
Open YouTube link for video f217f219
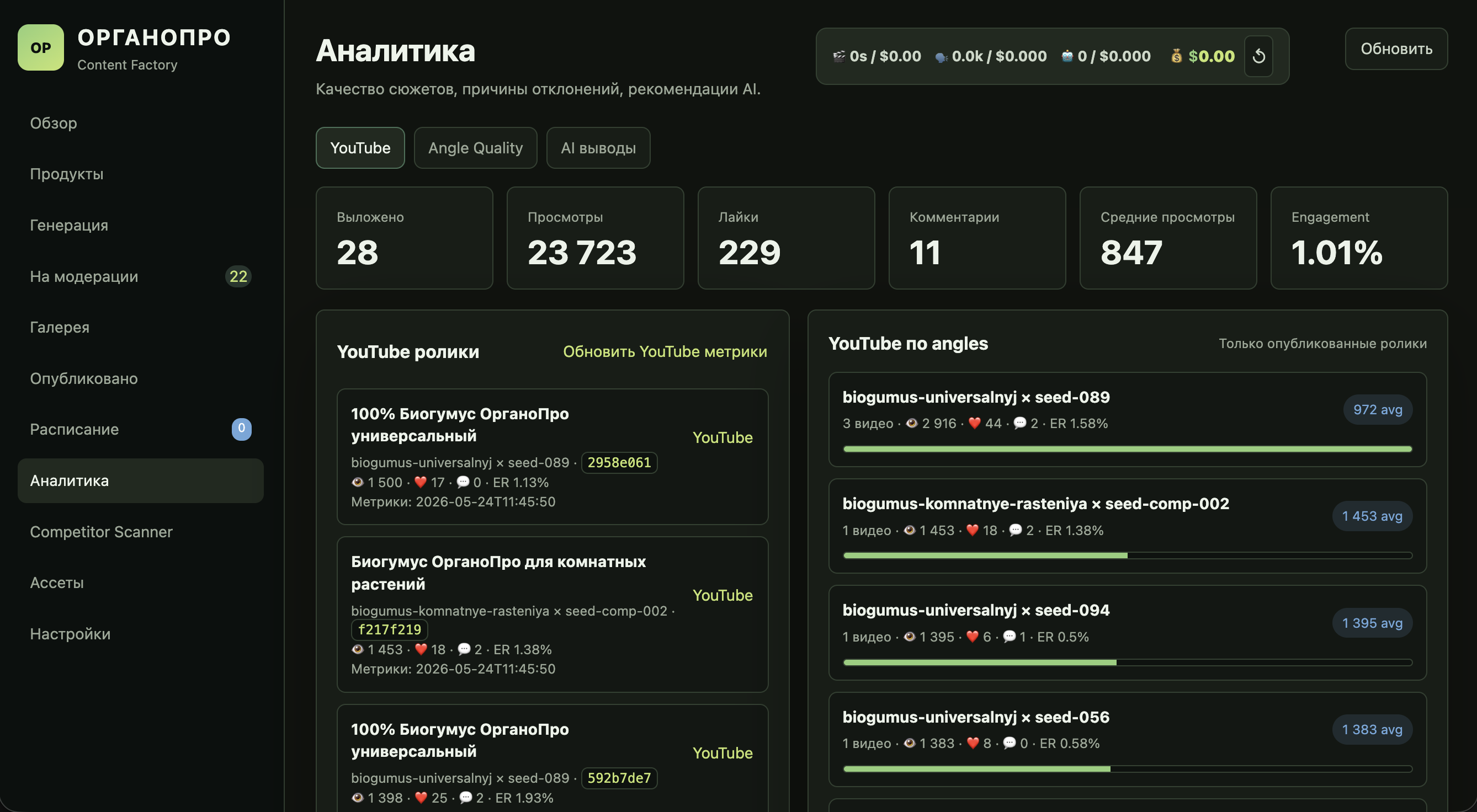click(722, 595)
